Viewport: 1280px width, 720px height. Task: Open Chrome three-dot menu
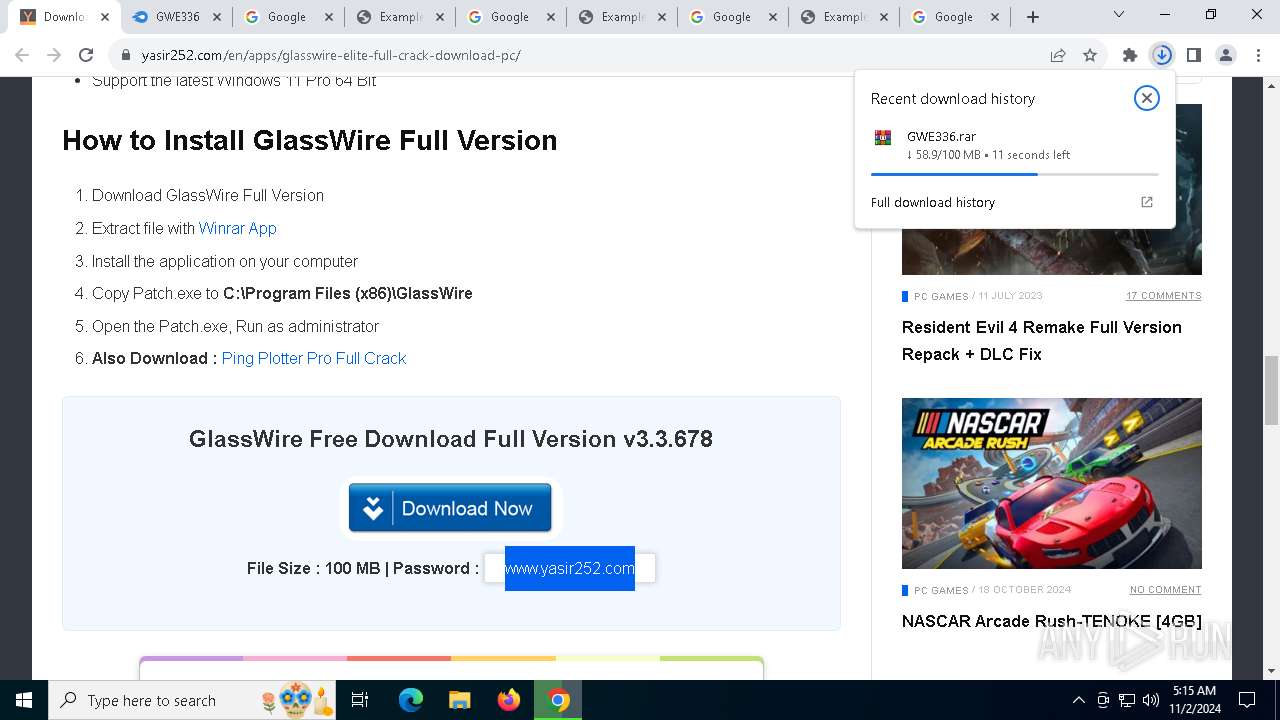click(1258, 56)
